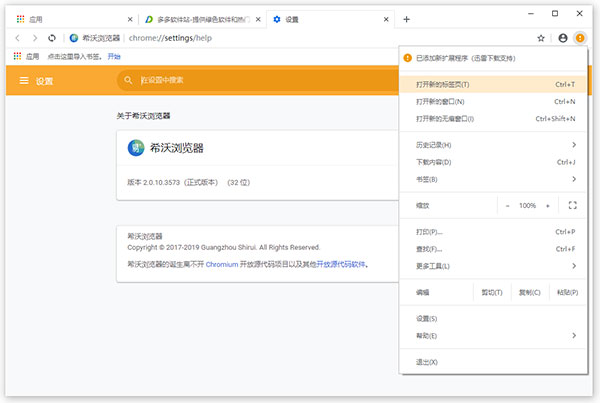Open the settings hamburger menu

(x=24, y=81)
